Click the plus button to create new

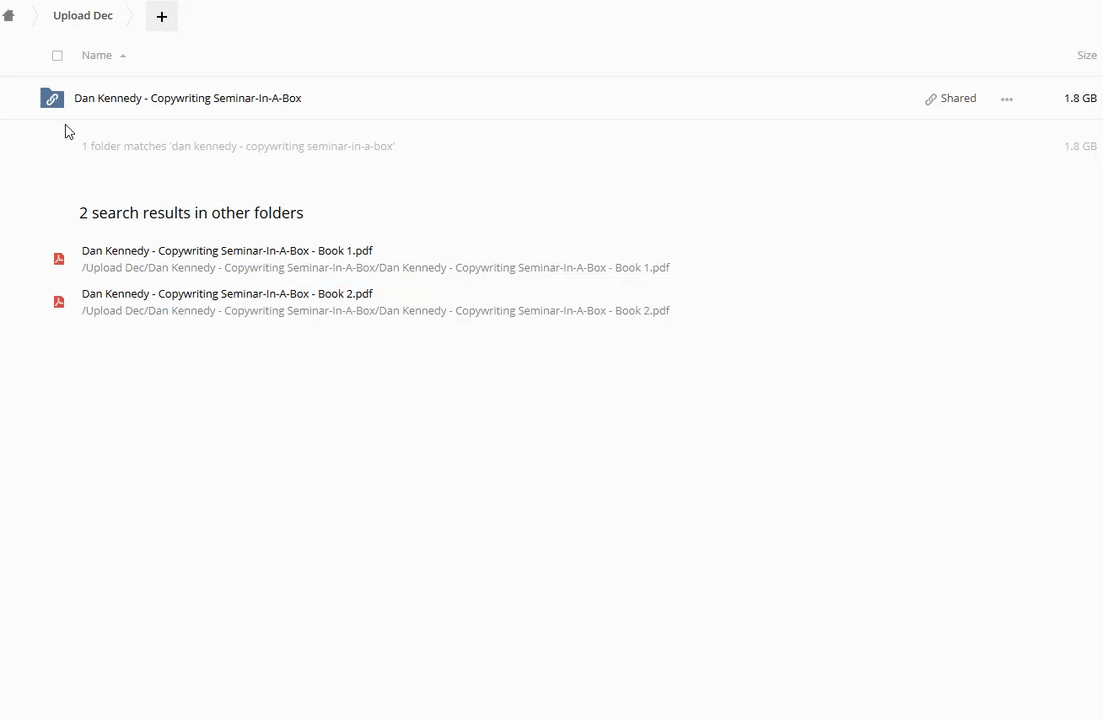(x=161, y=16)
